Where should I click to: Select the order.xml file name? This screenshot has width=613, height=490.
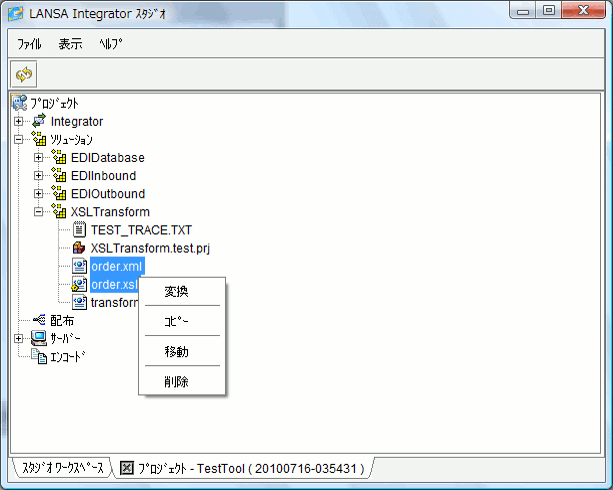pyautogui.click(x=117, y=266)
